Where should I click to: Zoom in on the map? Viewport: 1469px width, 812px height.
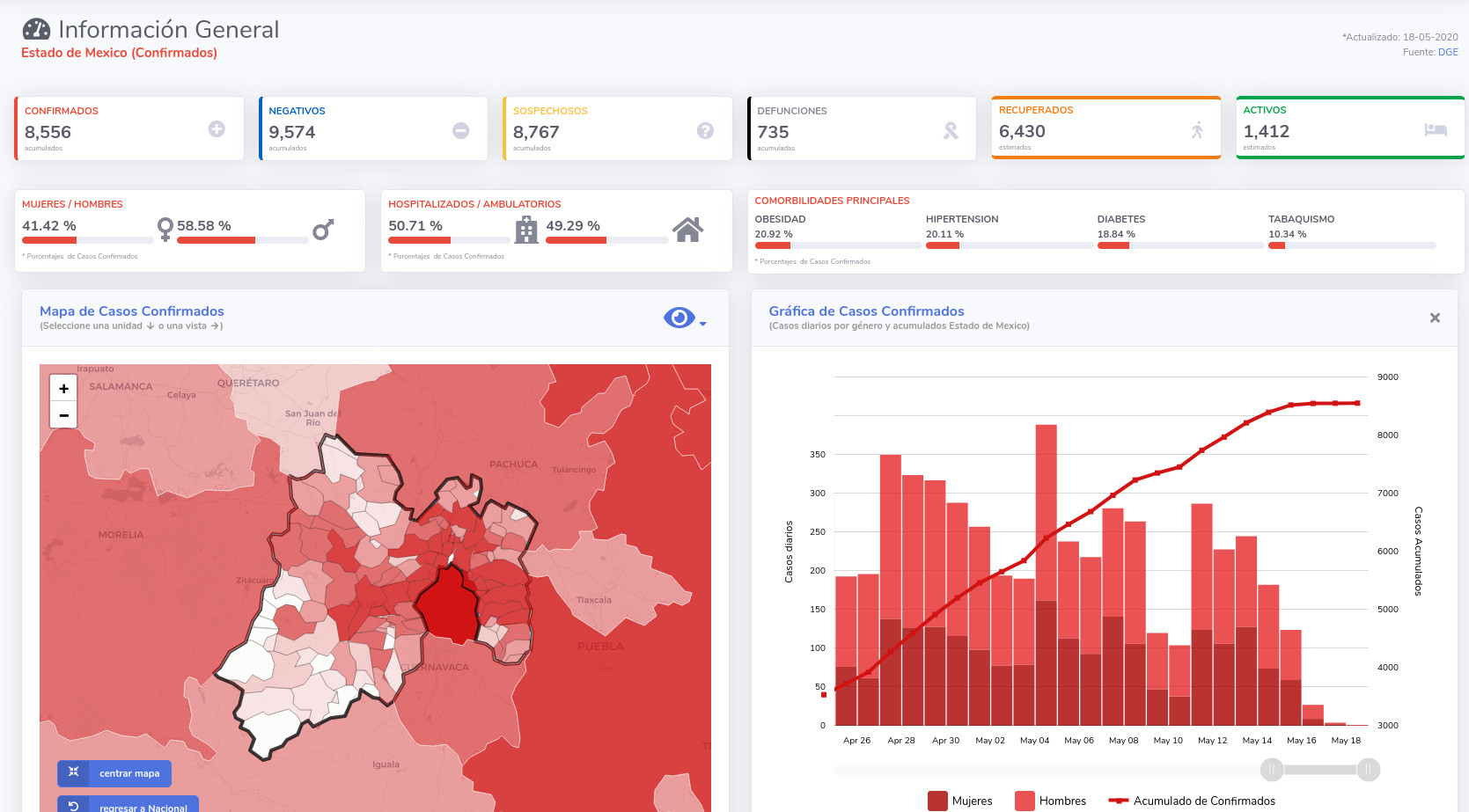(63, 388)
